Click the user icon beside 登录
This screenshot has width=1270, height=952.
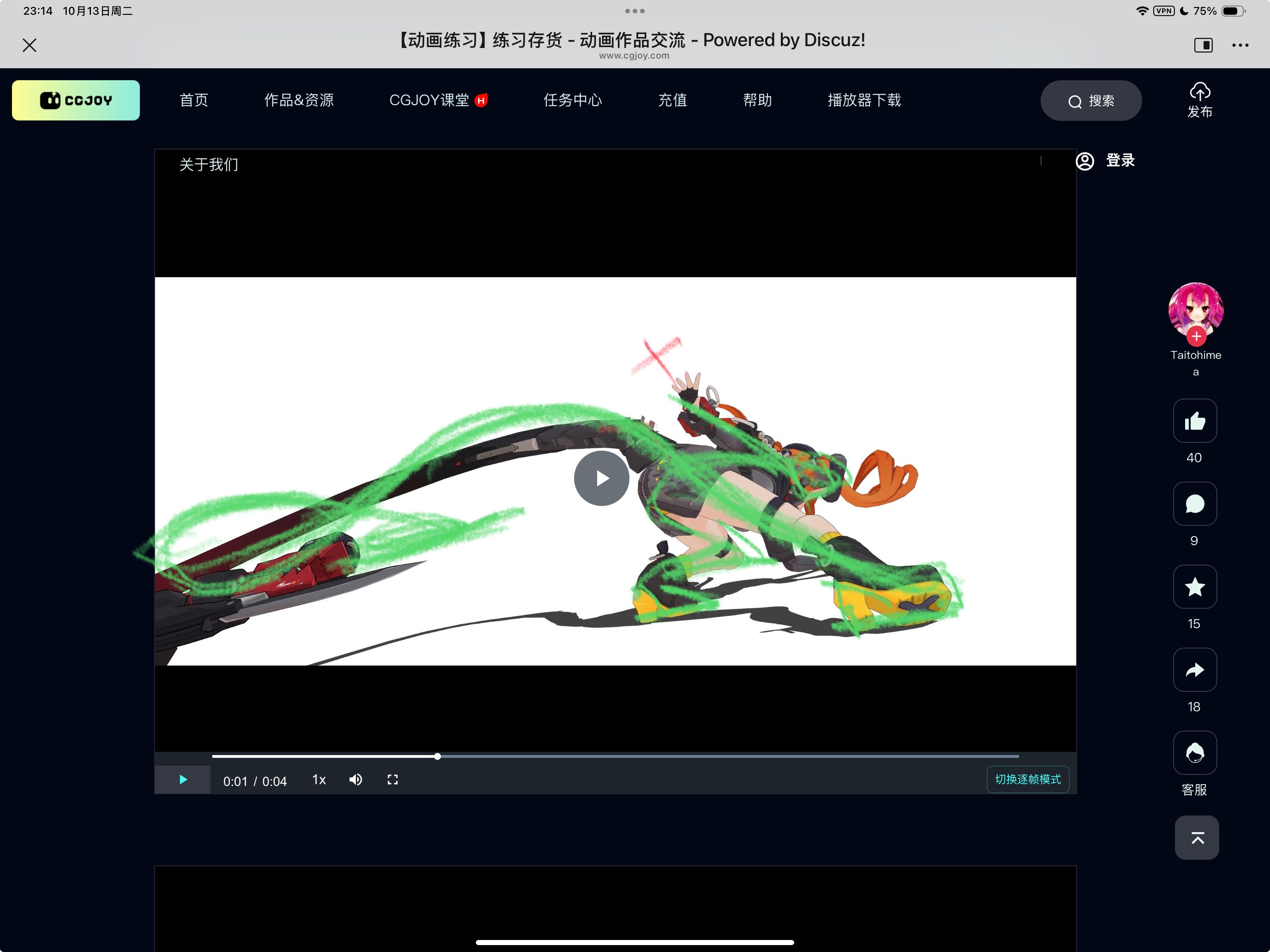(x=1085, y=161)
